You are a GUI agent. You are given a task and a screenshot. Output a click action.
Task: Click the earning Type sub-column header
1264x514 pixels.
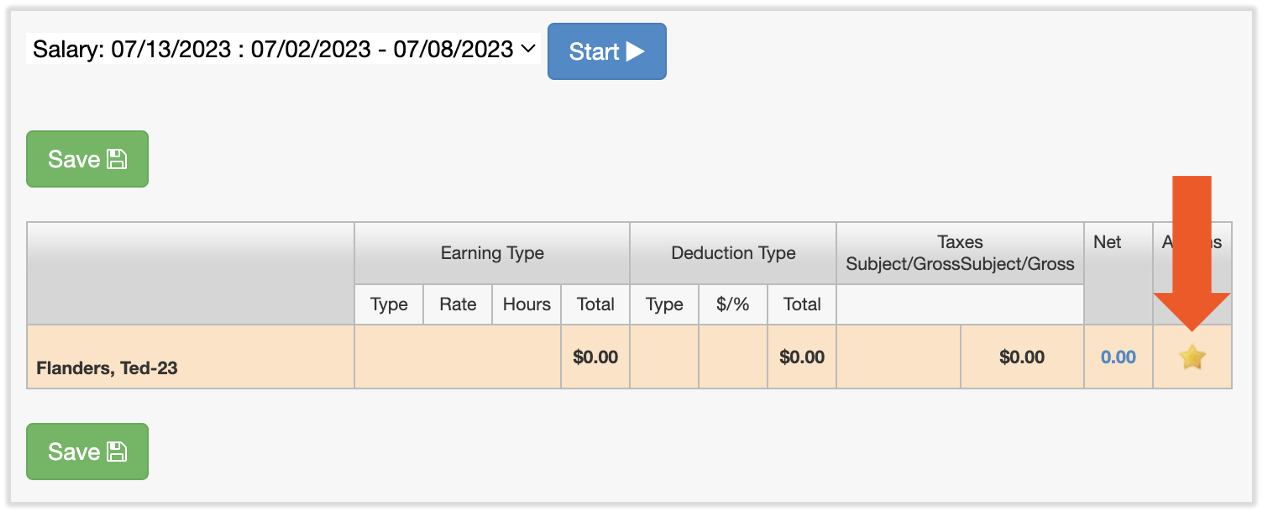click(389, 304)
